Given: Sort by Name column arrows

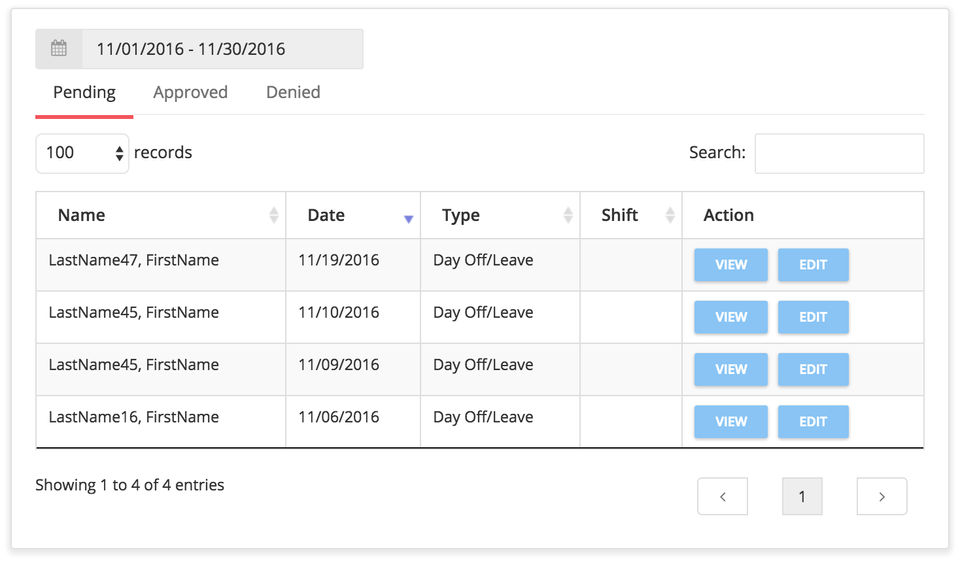Looking at the screenshot, I should point(274,215).
